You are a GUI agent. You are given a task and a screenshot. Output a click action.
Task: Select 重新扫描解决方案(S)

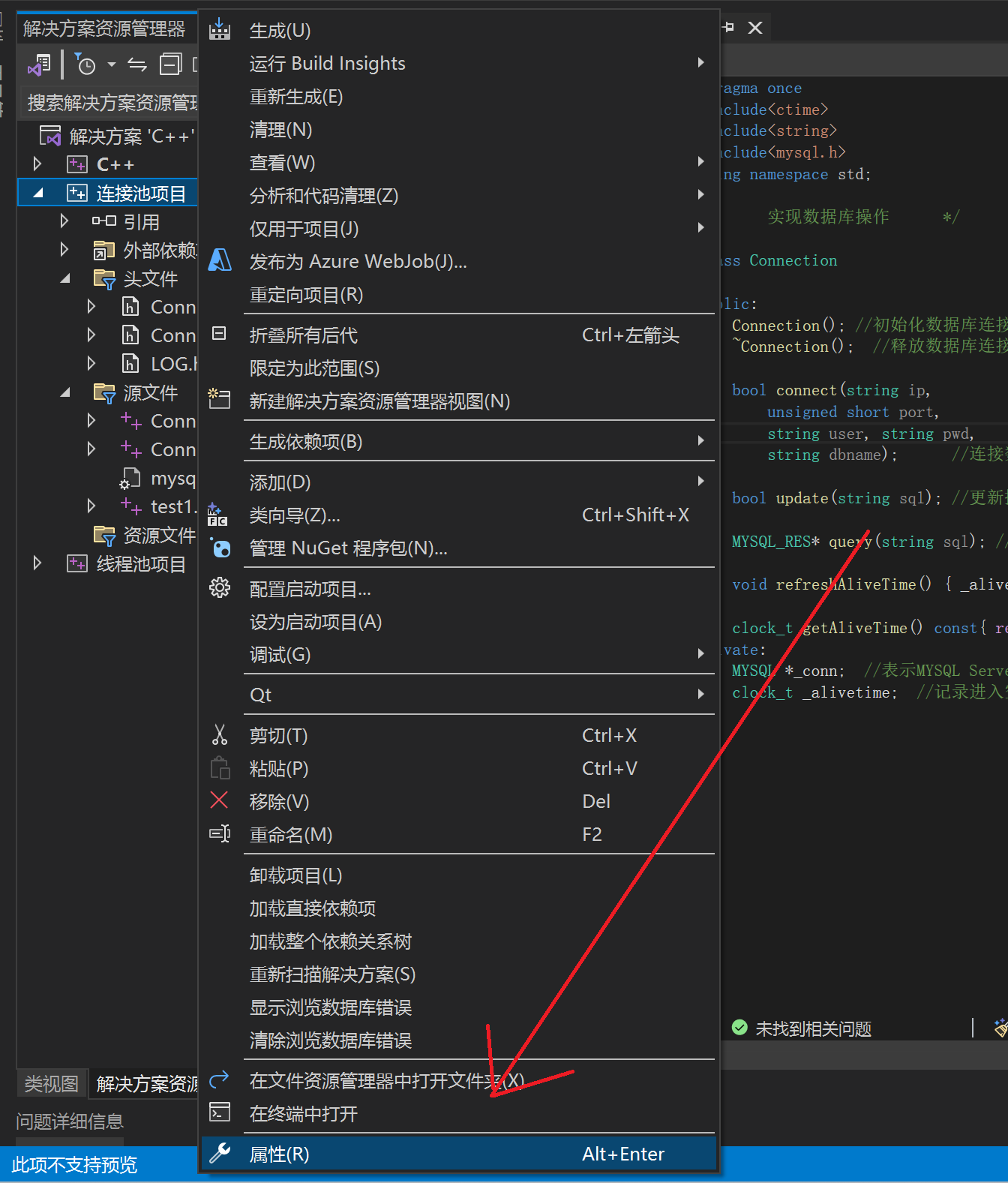pyautogui.click(x=458, y=974)
